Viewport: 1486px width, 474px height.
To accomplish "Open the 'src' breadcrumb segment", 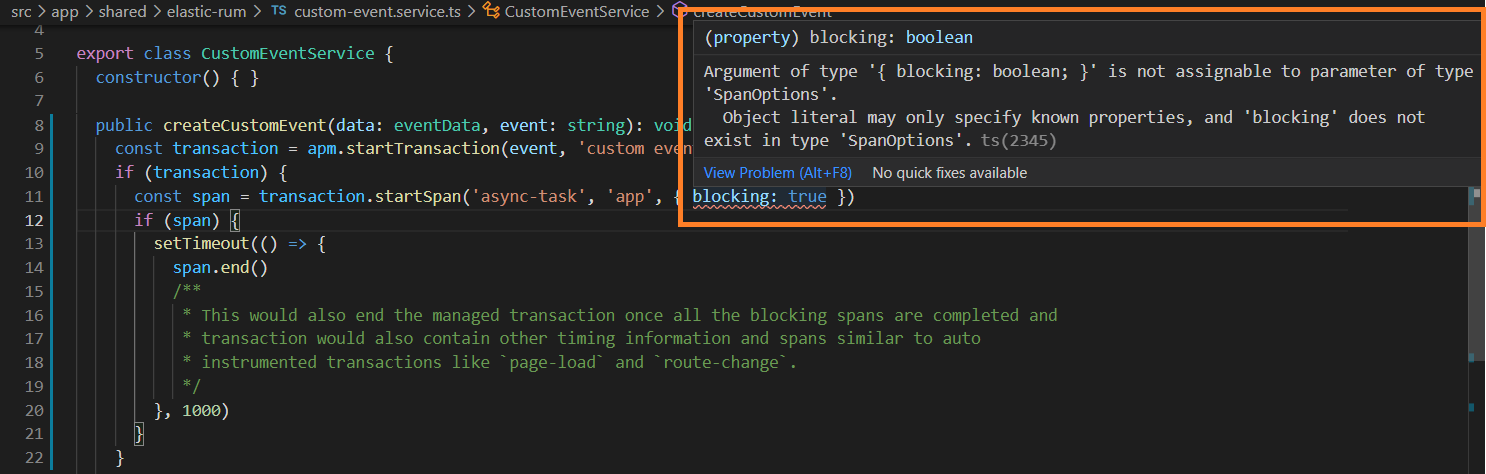I will click(21, 11).
